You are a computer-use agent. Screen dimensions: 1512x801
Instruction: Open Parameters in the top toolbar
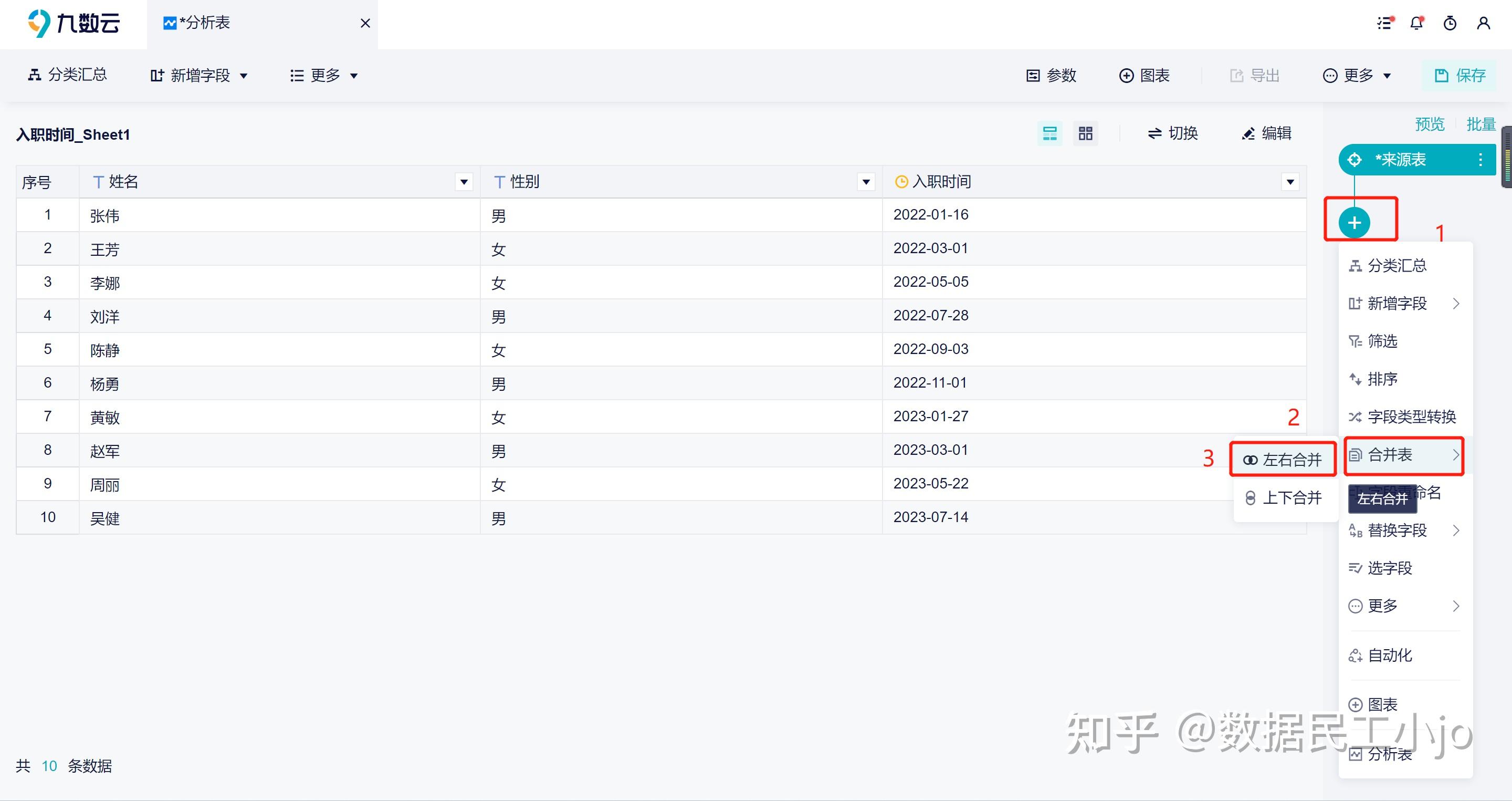coord(1051,75)
